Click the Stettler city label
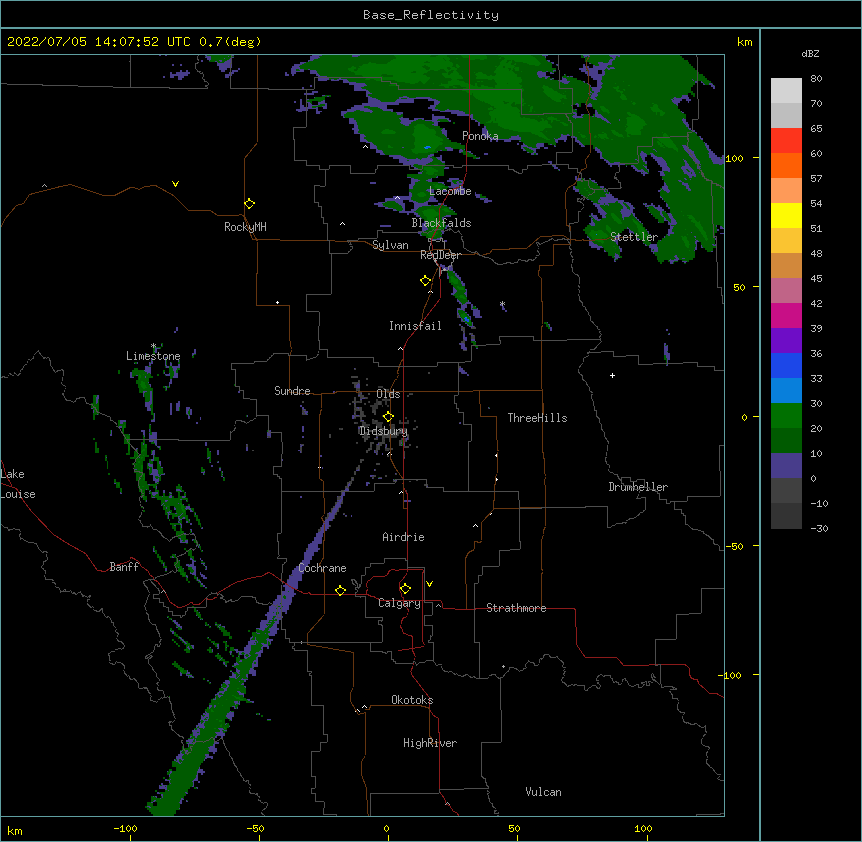Viewport: 862px width, 842px height. (x=634, y=237)
